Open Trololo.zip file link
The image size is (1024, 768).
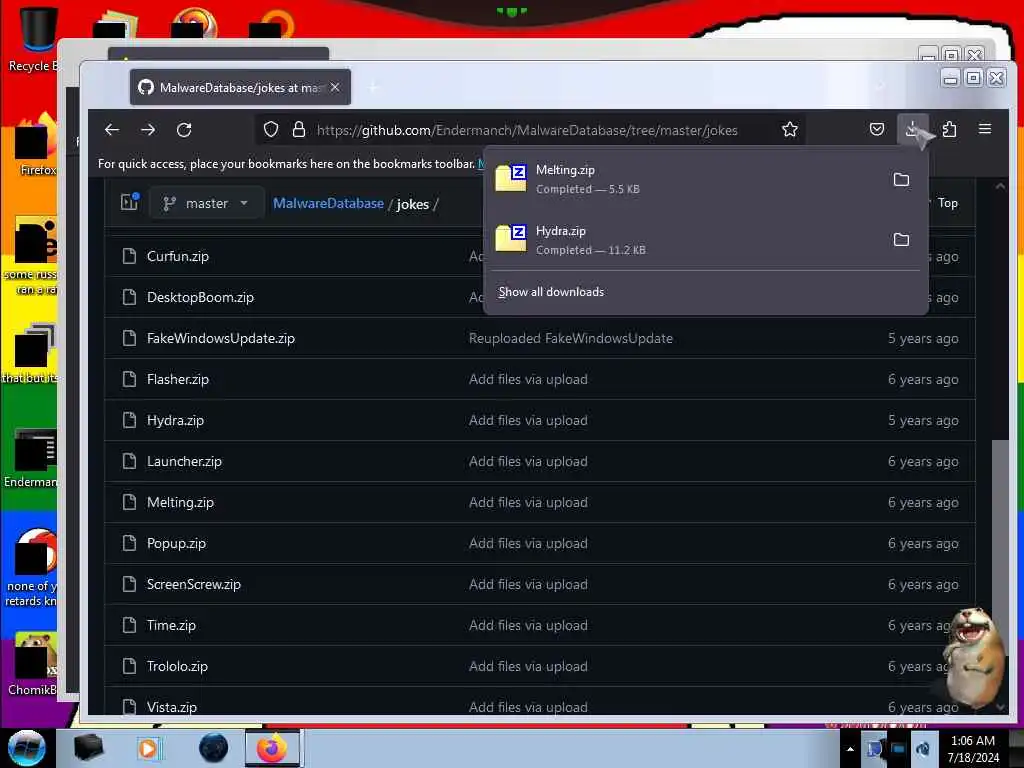[177, 666]
